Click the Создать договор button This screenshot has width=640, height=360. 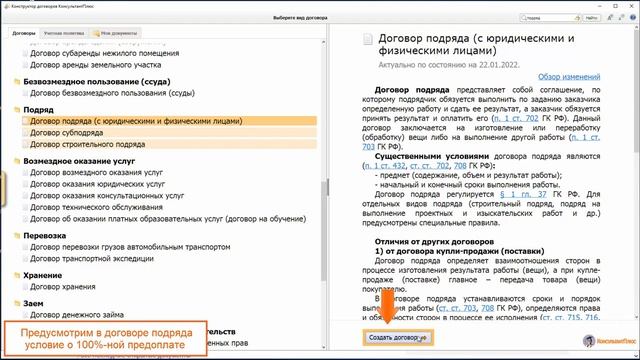[x=398, y=338]
